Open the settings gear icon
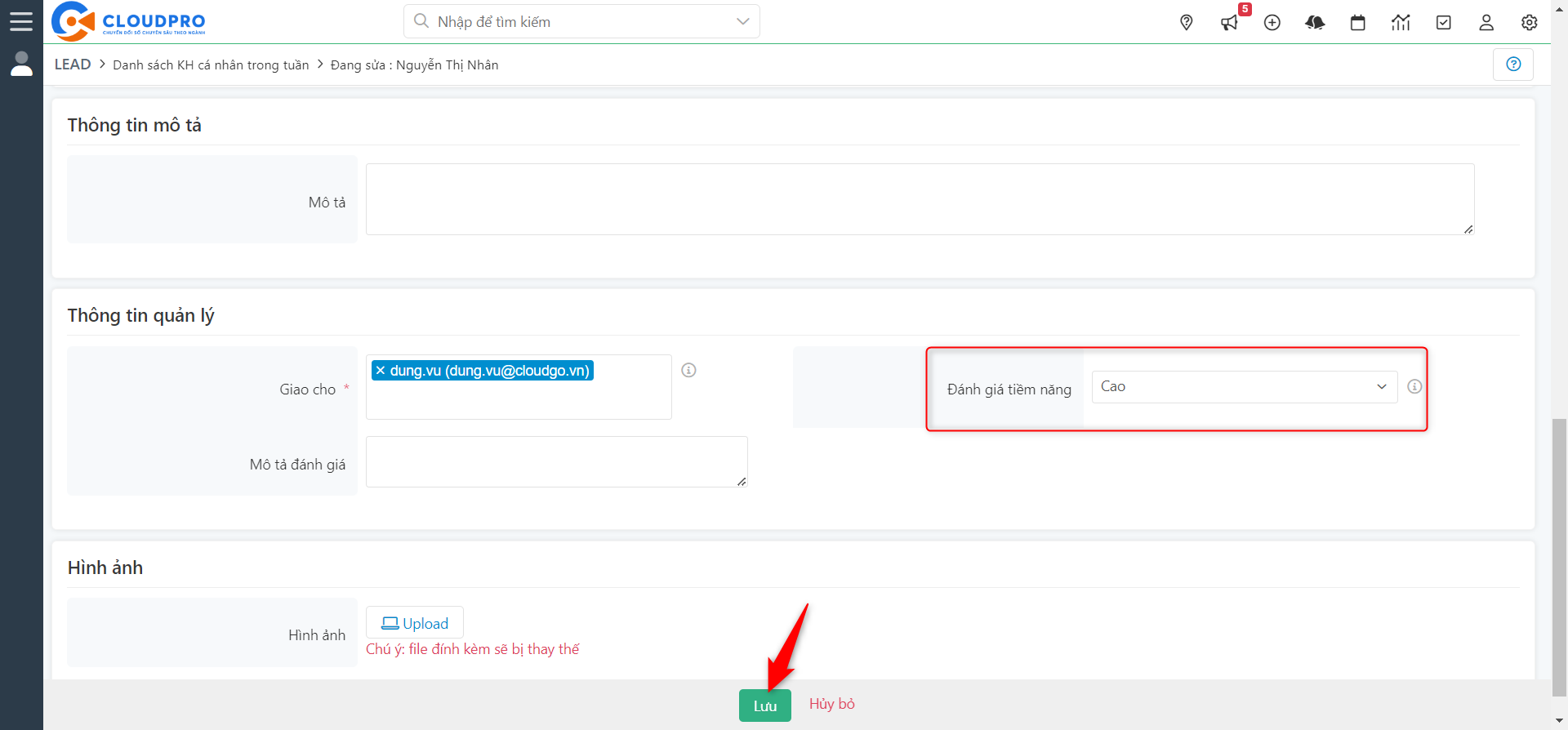 coord(1530,23)
